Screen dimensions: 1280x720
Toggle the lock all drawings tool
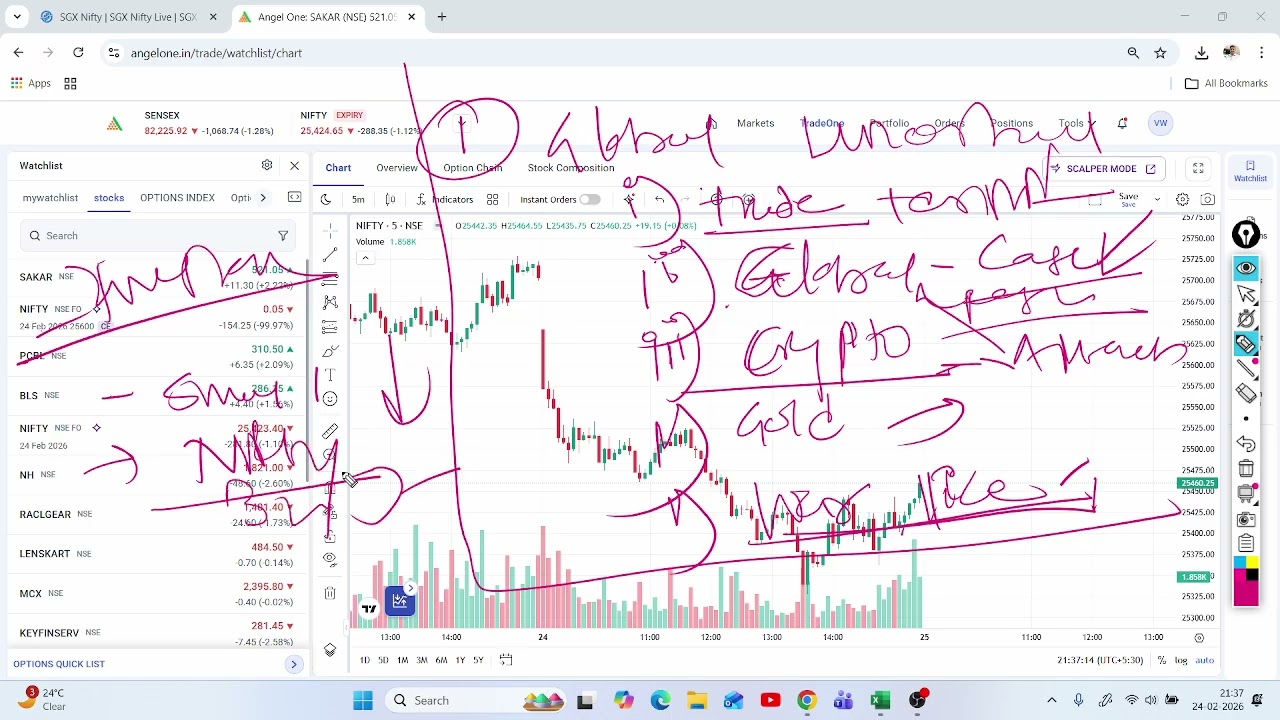(x=330, y=537)
